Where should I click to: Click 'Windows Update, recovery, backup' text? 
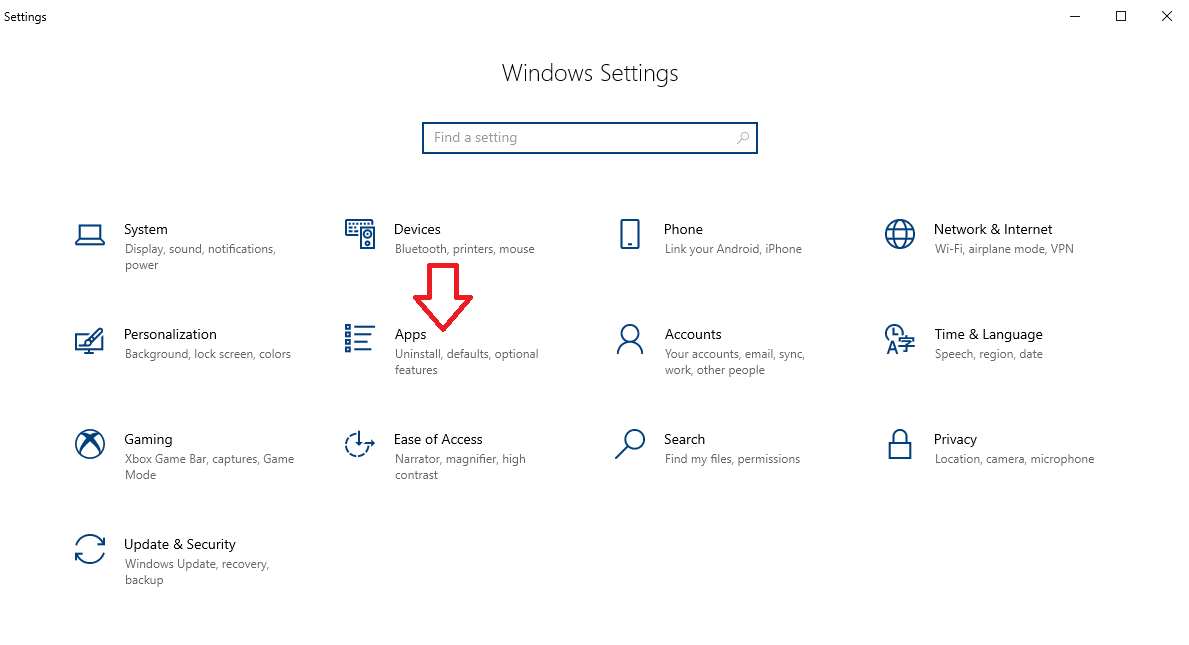click(197, 572)
